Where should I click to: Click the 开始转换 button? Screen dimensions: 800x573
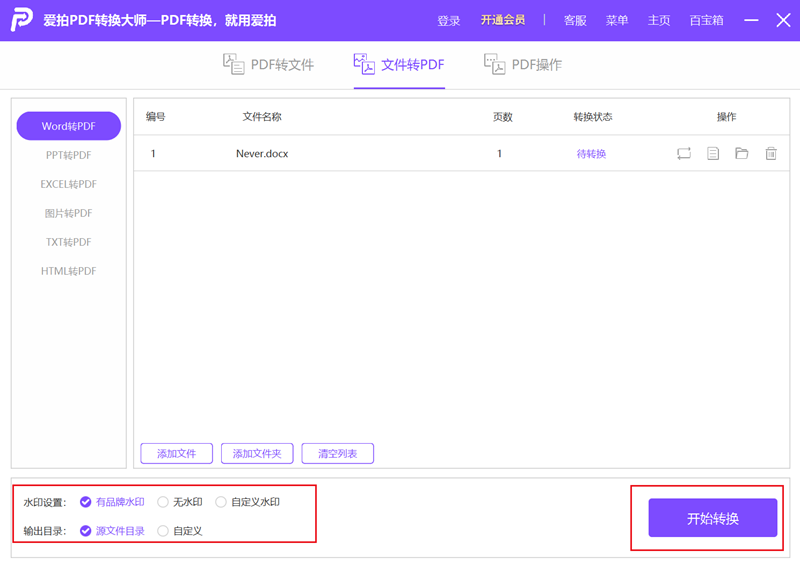tap(713, 518)
